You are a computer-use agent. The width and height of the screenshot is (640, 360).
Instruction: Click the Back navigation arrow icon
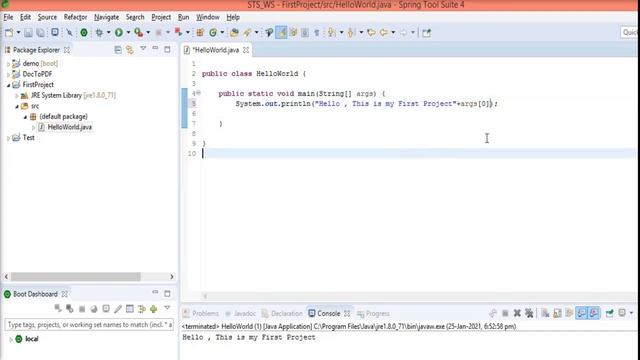[384, 33]
